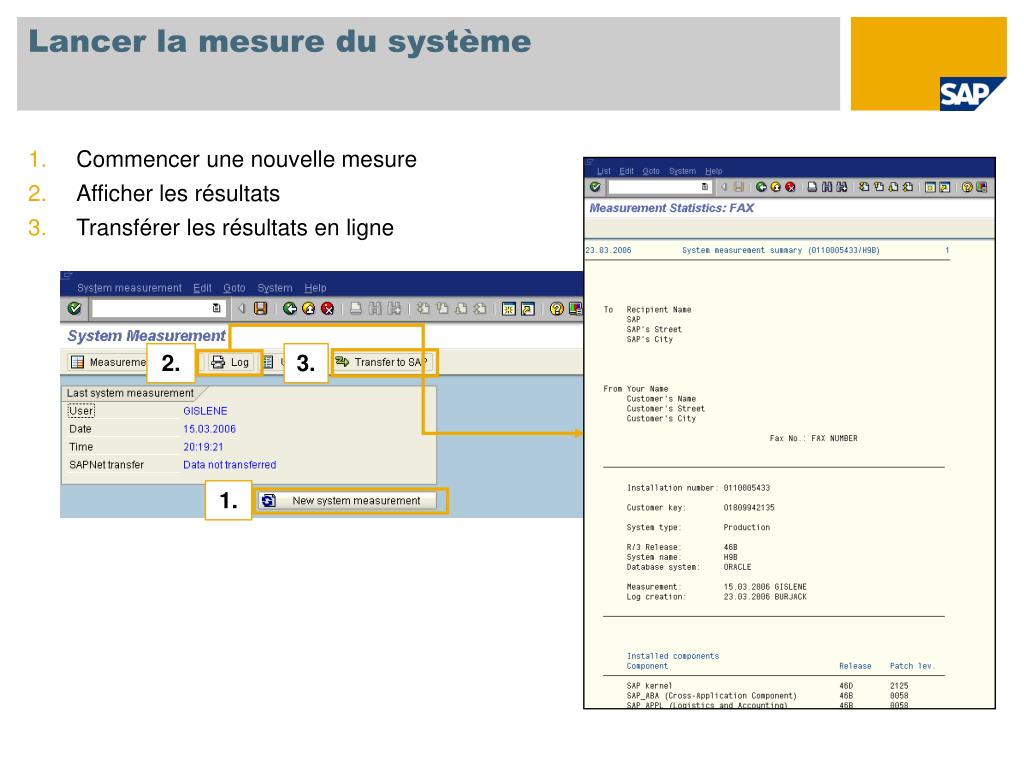Click the green Back arrow in Measurement Statistics window
The width and height of the screenshot is (1024, 768).
pos(761,187)
